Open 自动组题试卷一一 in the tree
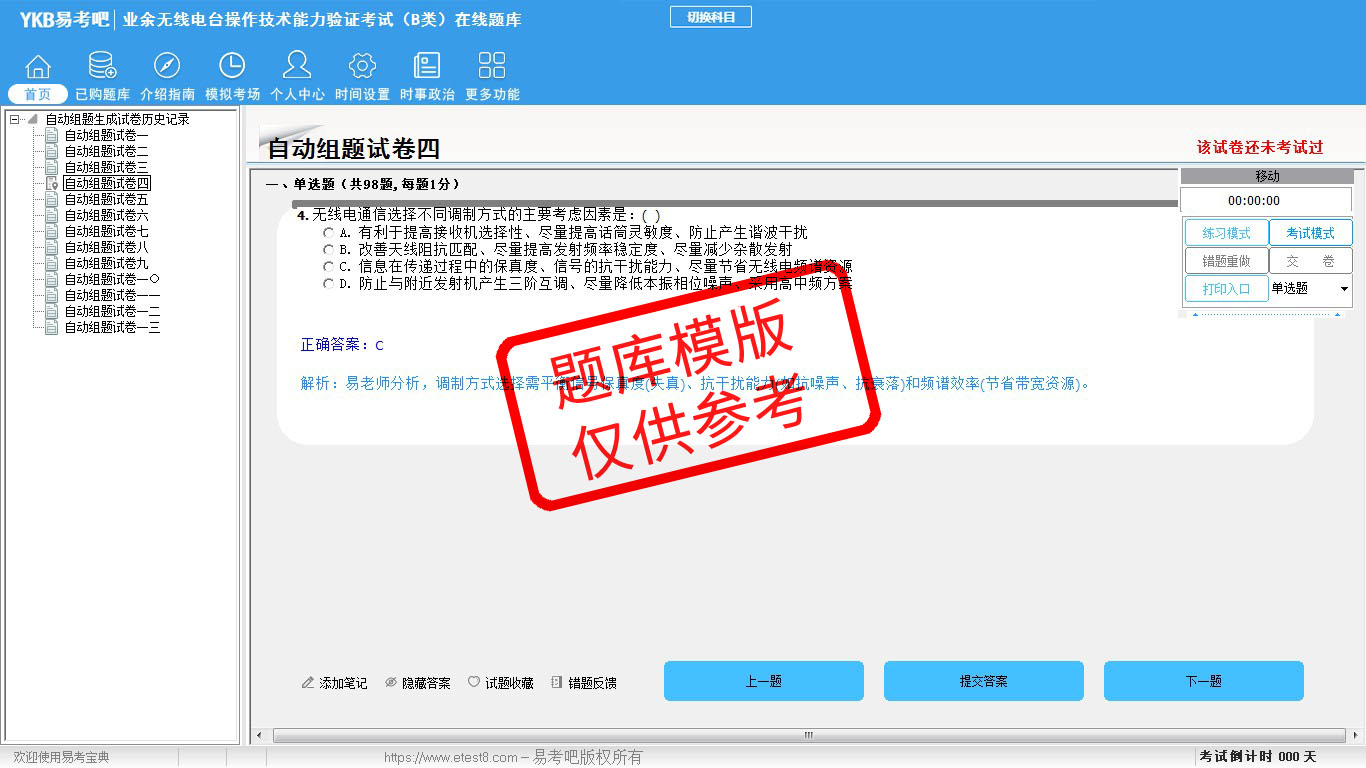The image size is (1366, 768). point(112,296)
